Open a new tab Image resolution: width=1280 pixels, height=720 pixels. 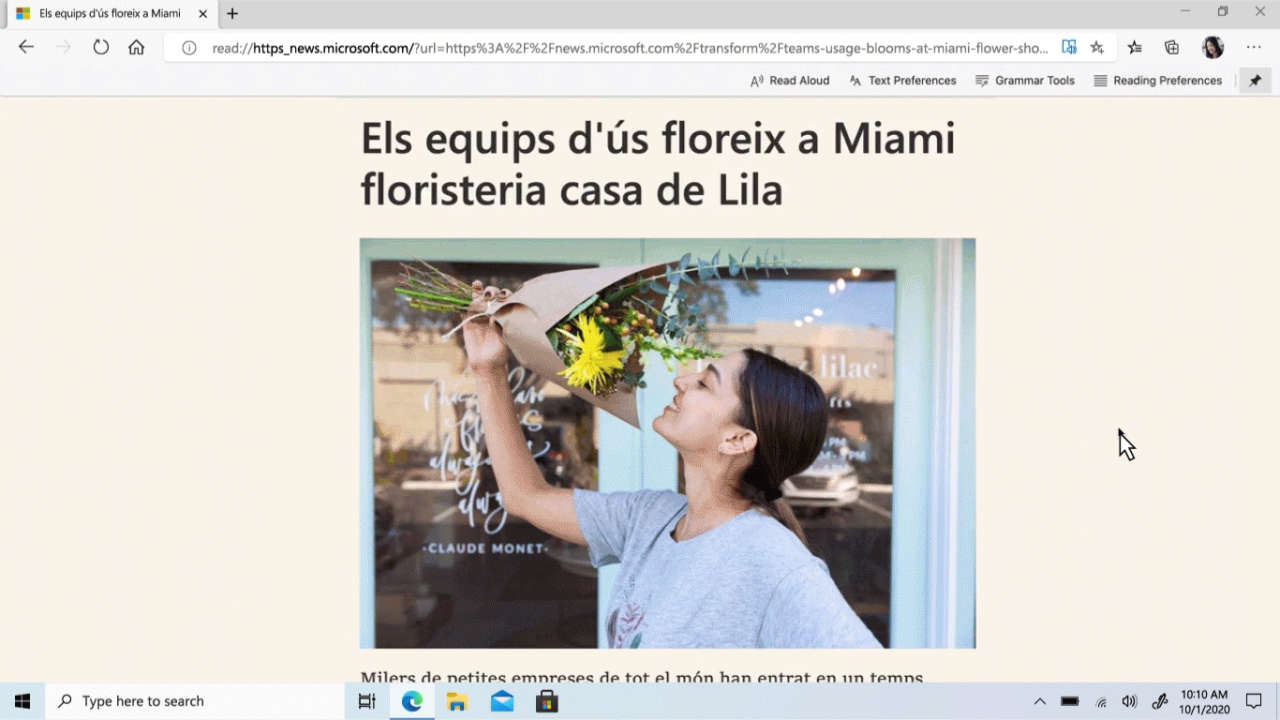[232, 14]
